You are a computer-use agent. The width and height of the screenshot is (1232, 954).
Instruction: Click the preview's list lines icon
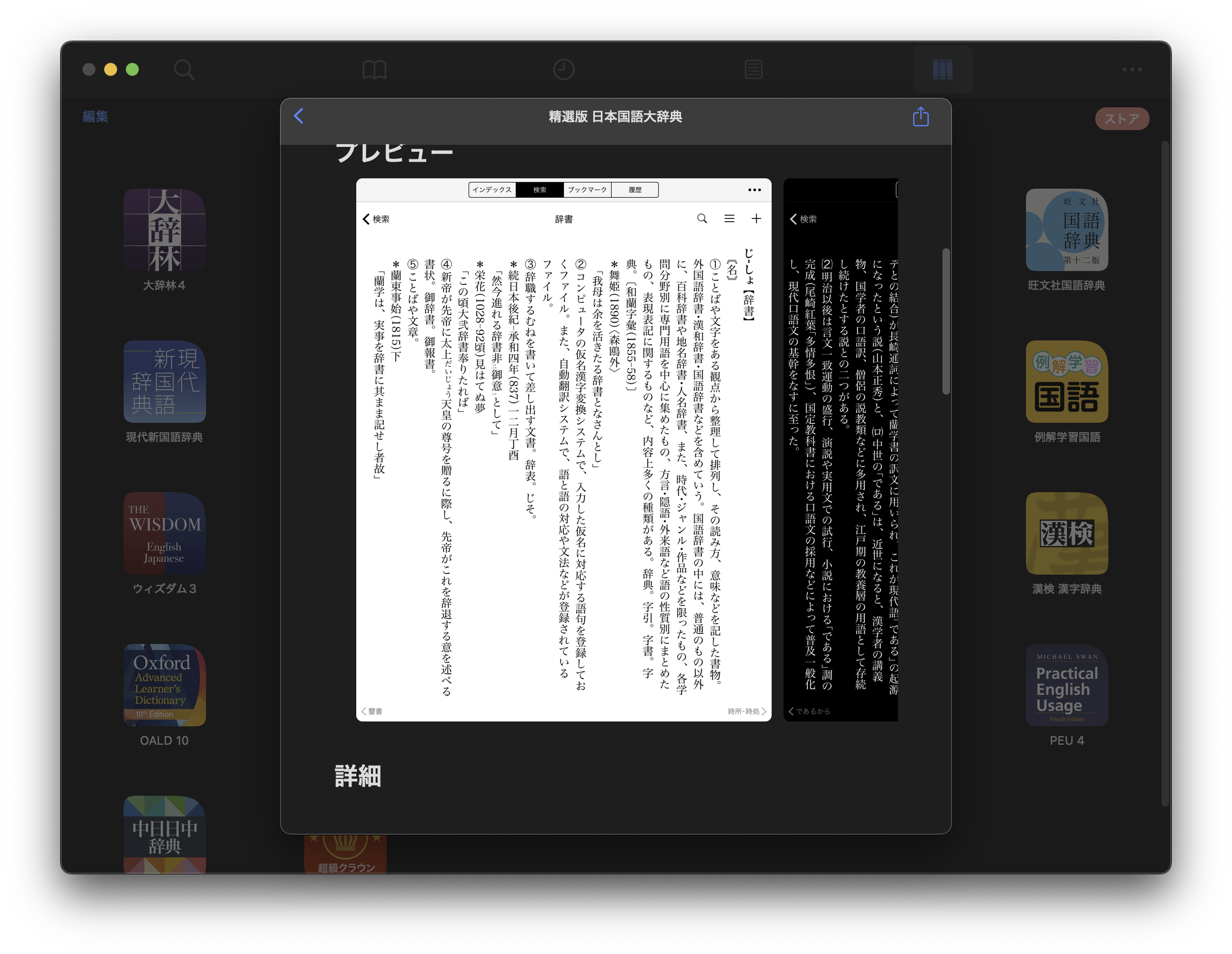point(729,219)
